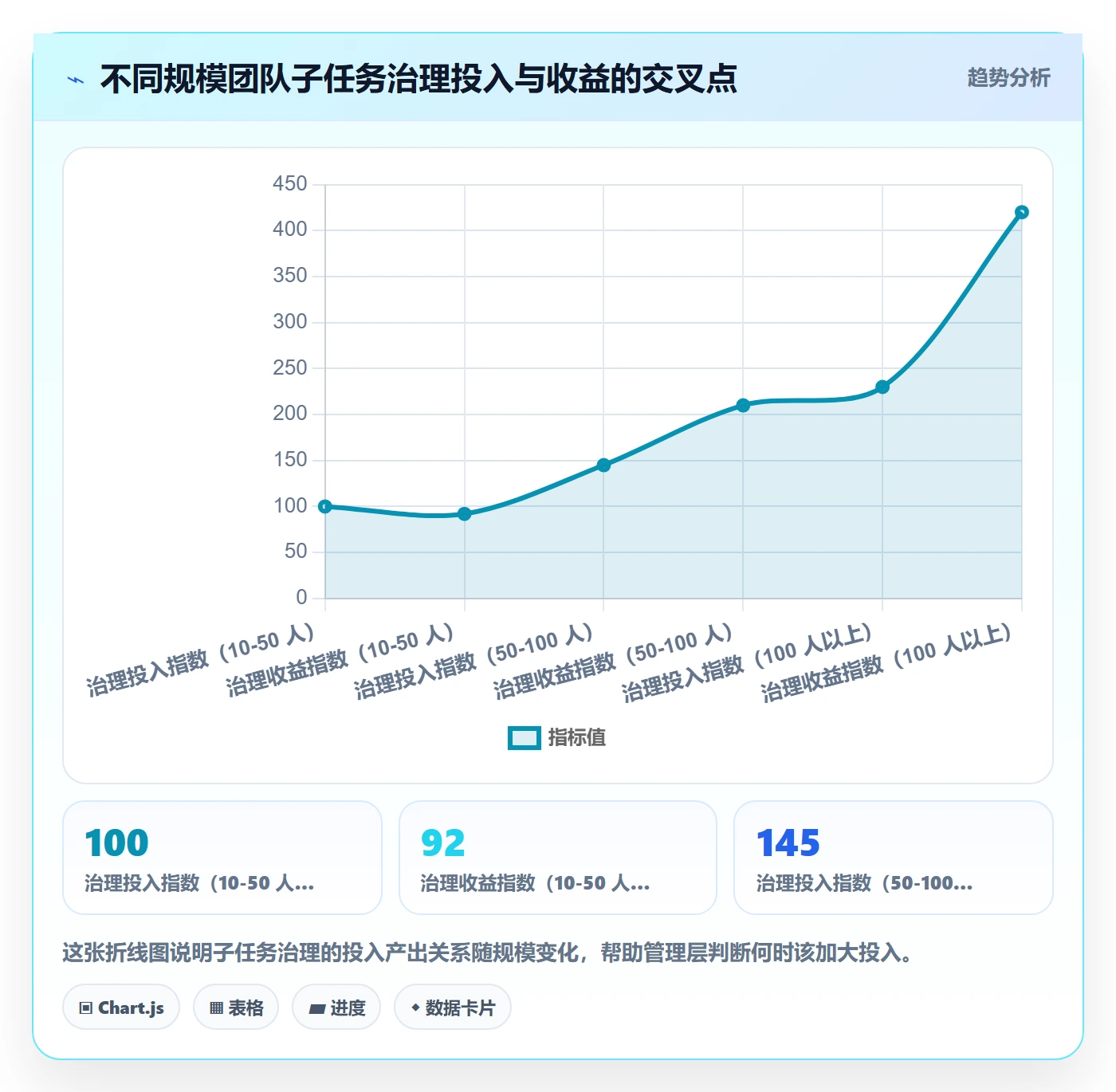Click the description sentence below the cards

pos(488,953)
